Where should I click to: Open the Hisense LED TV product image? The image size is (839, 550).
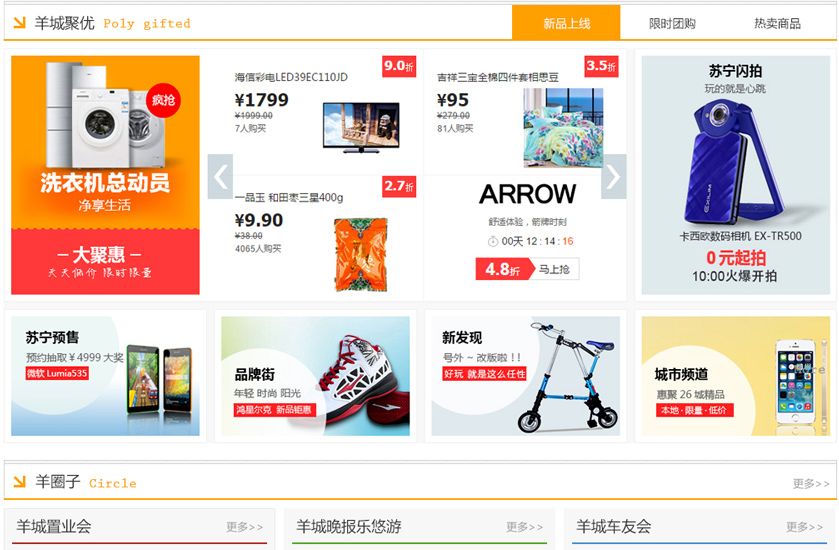361,127
